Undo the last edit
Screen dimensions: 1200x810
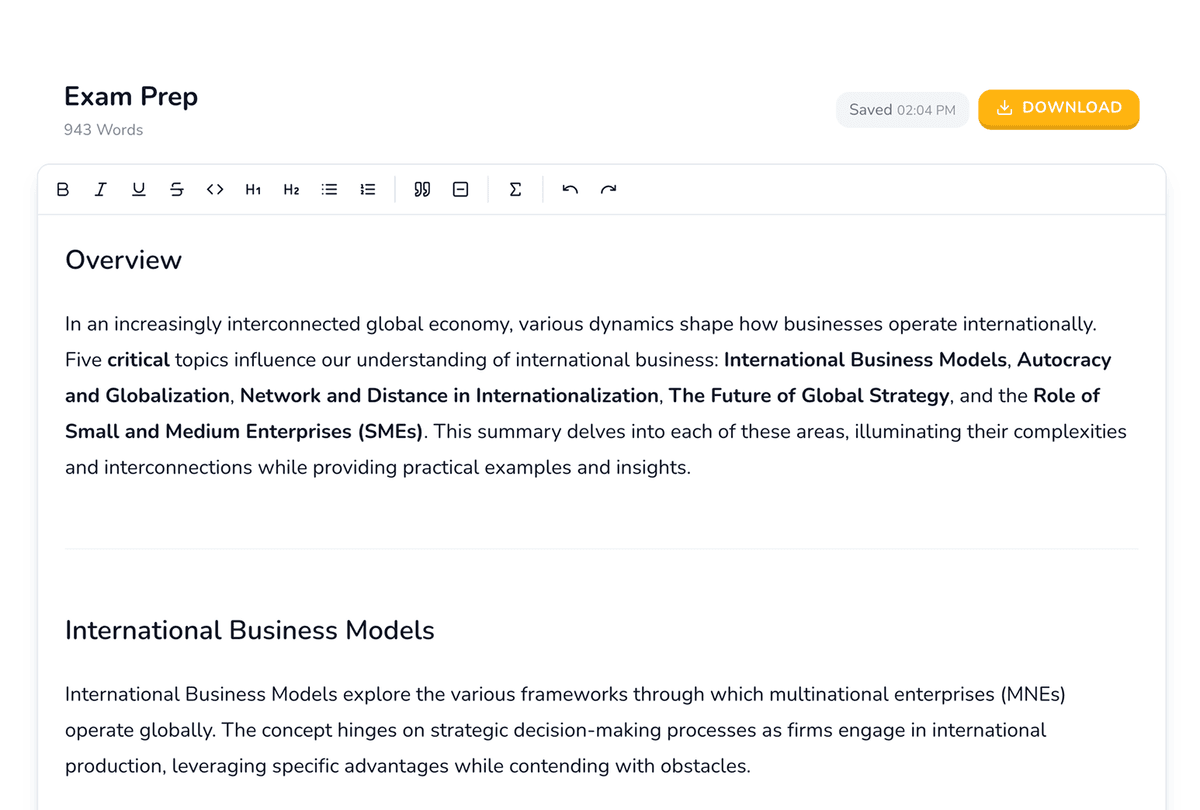pyautogui.click(x=569, y=189)
